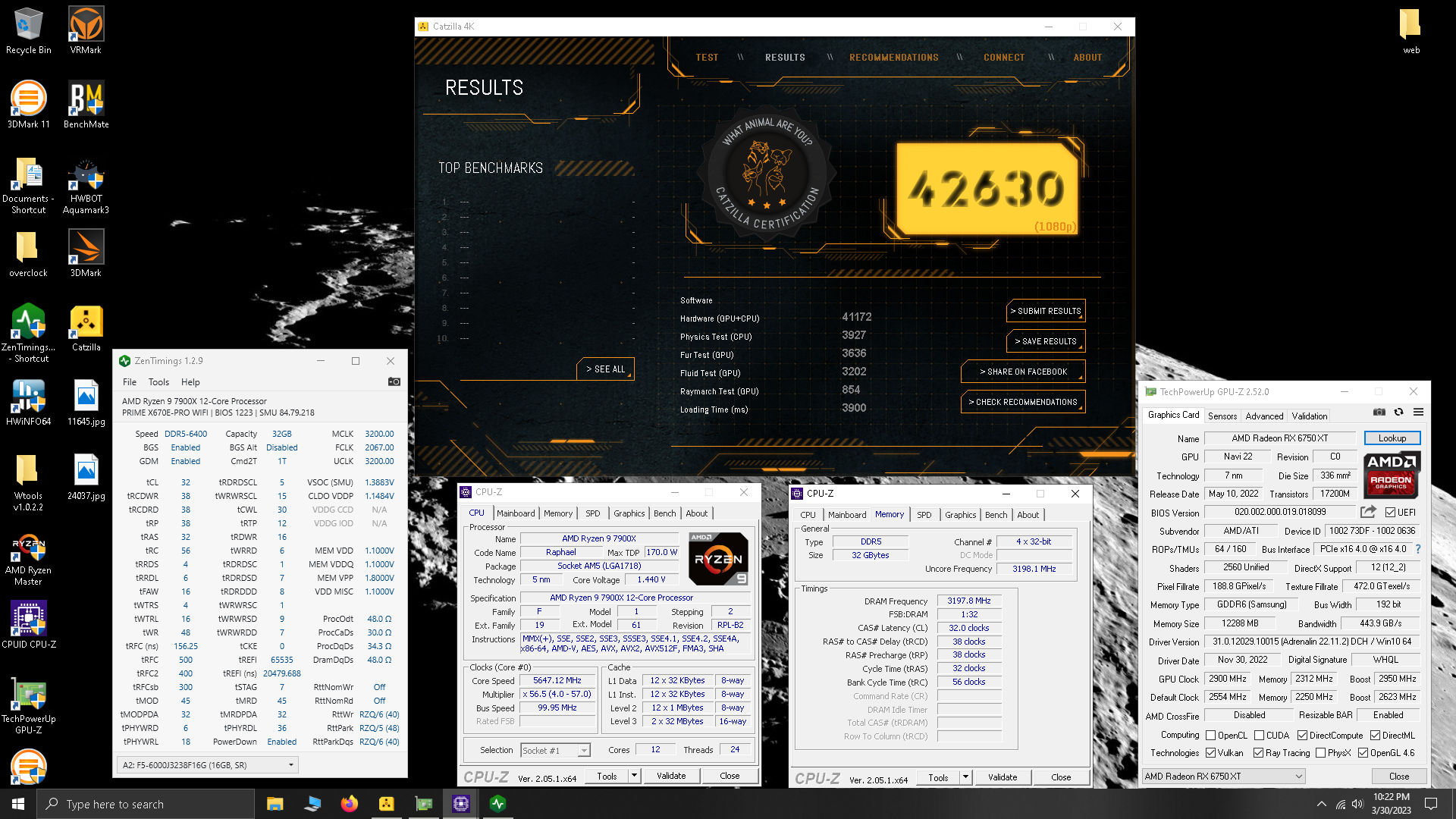Toggle DirectML checkbox in GPU-Z
This screenshot has width=1456, height=819.
1375,736
